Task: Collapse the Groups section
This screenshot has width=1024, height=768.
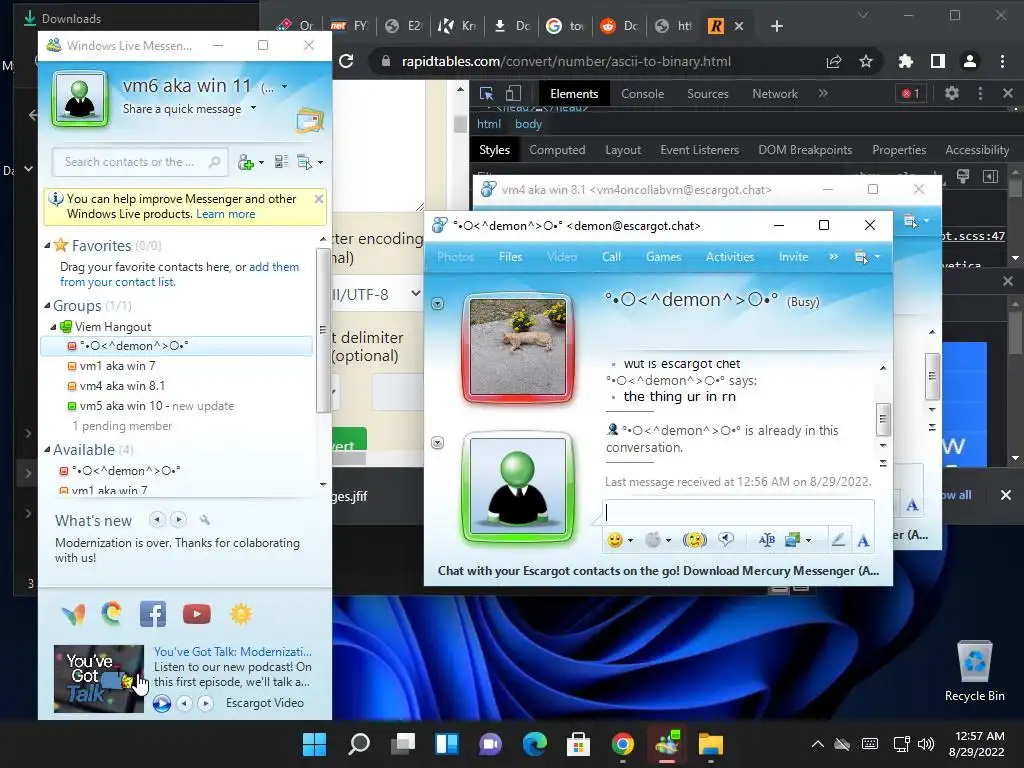Action: click(x=47, y=306)
